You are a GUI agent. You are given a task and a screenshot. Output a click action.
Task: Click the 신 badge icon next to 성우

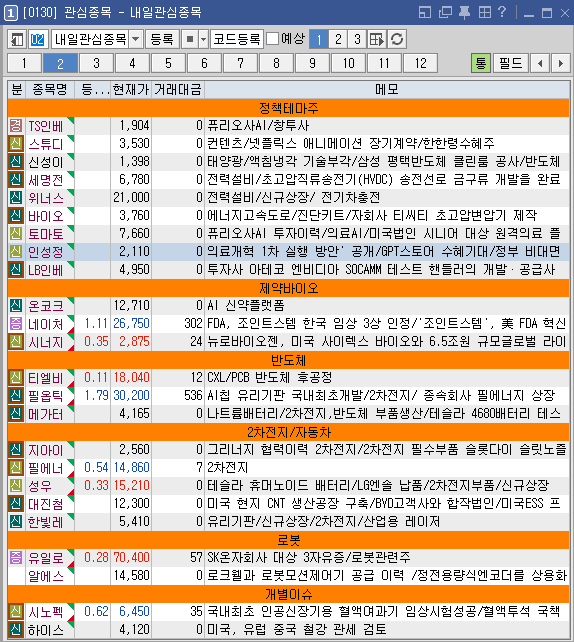tap(16, 486)
